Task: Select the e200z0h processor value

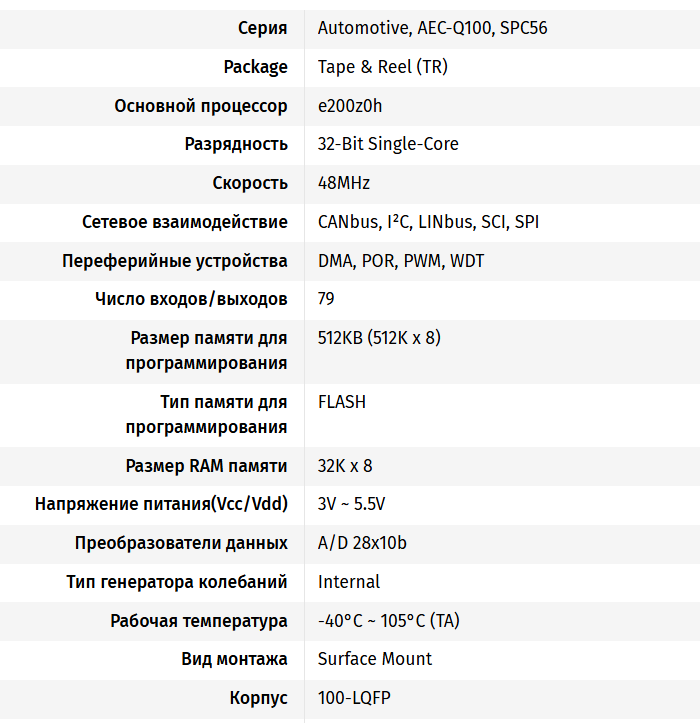Action: [350, 106]
